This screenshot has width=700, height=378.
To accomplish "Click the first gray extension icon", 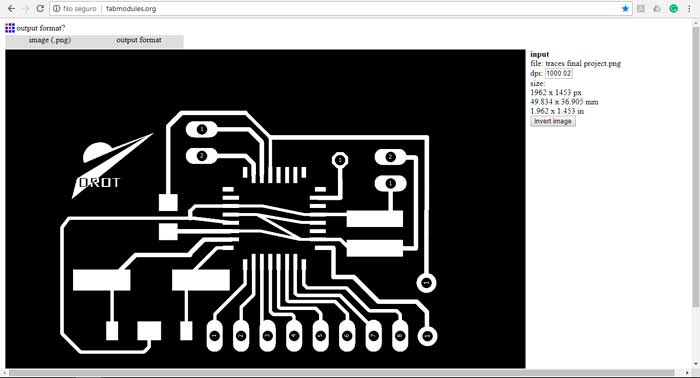I will [x=641, y=8].
